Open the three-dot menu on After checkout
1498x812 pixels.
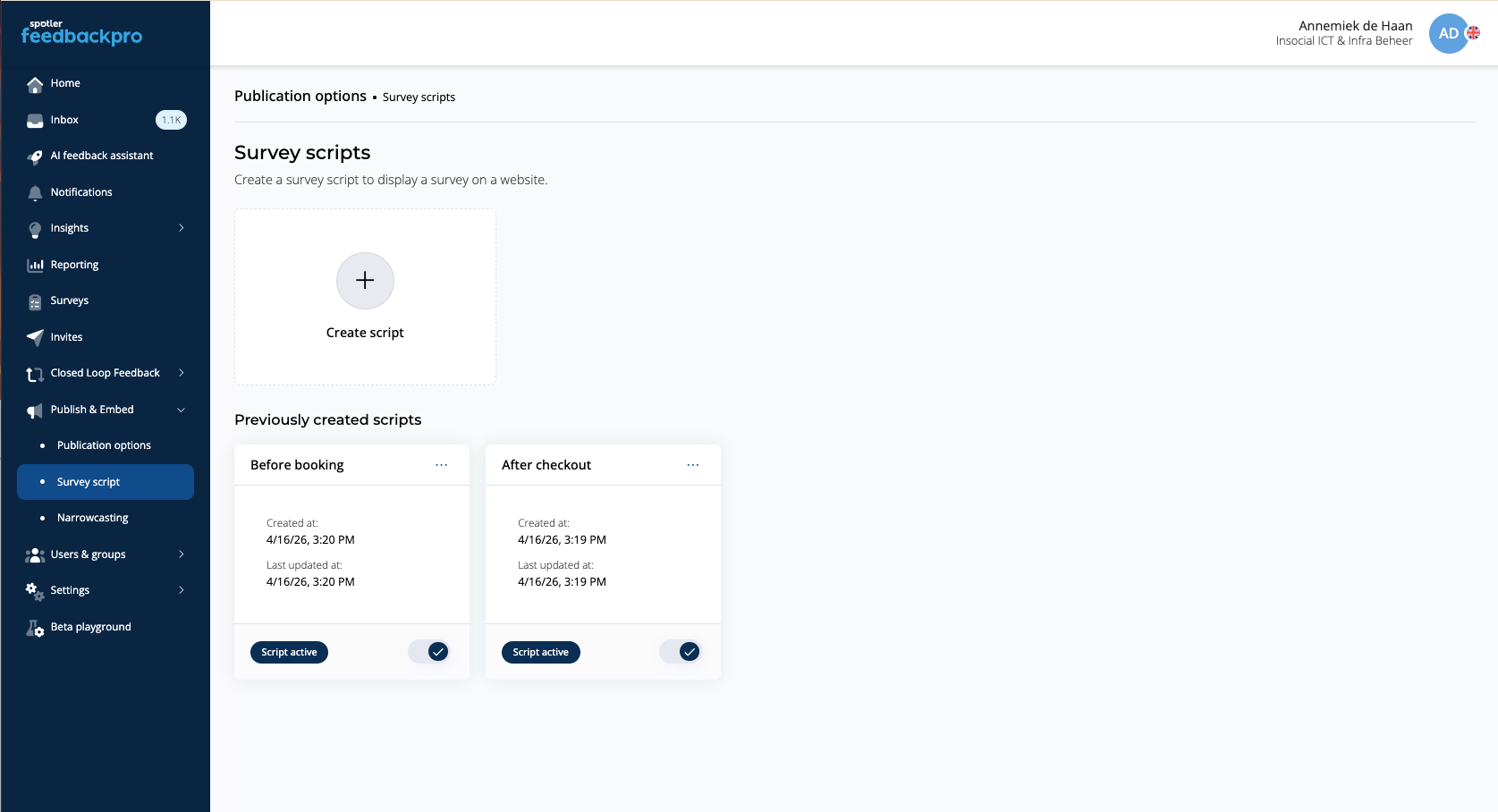pos(692,465)
